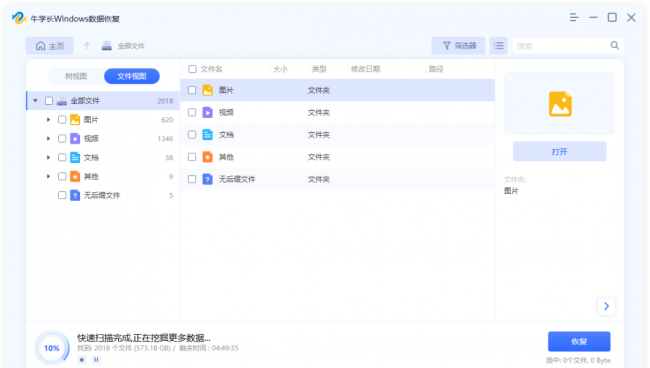
Task: Select the 视频 name in file list
Action: 226,112
